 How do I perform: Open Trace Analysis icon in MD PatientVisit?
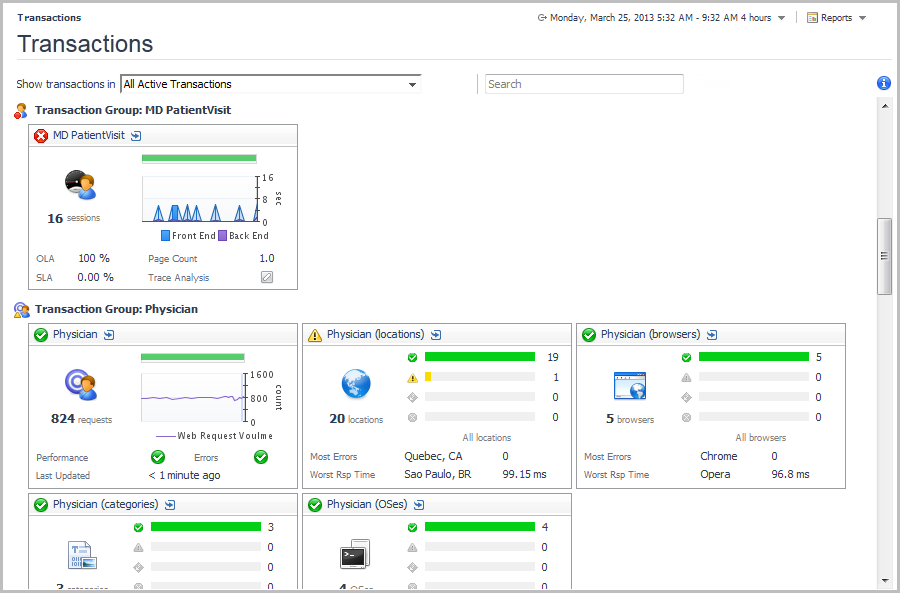pyautogui.click(x=267, y=277)
